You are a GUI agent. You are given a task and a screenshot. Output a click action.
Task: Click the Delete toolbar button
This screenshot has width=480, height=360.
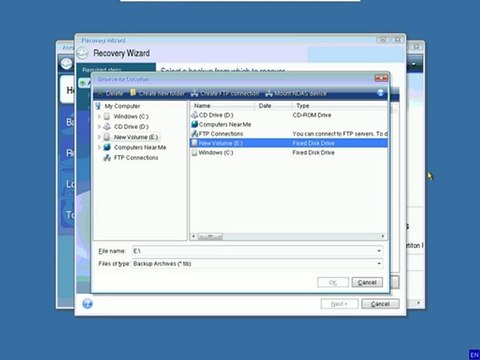click(x=111, y=94)
